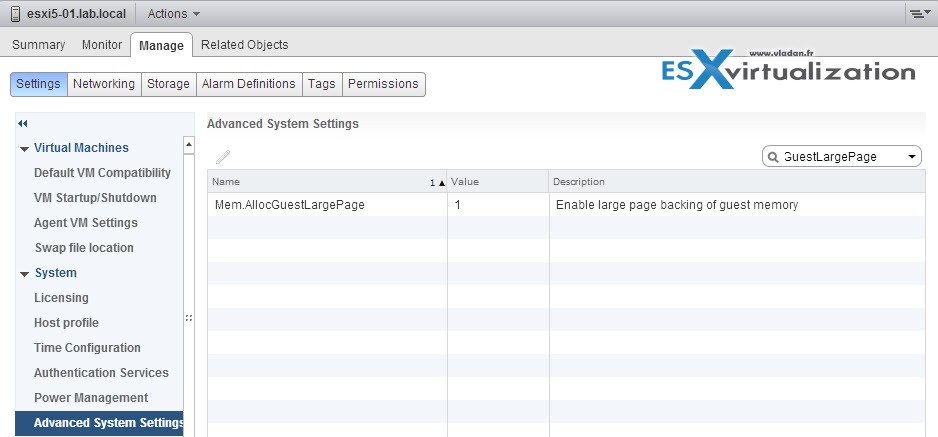Click the sidebar scroll up arrow

click(x=188, y=145)
